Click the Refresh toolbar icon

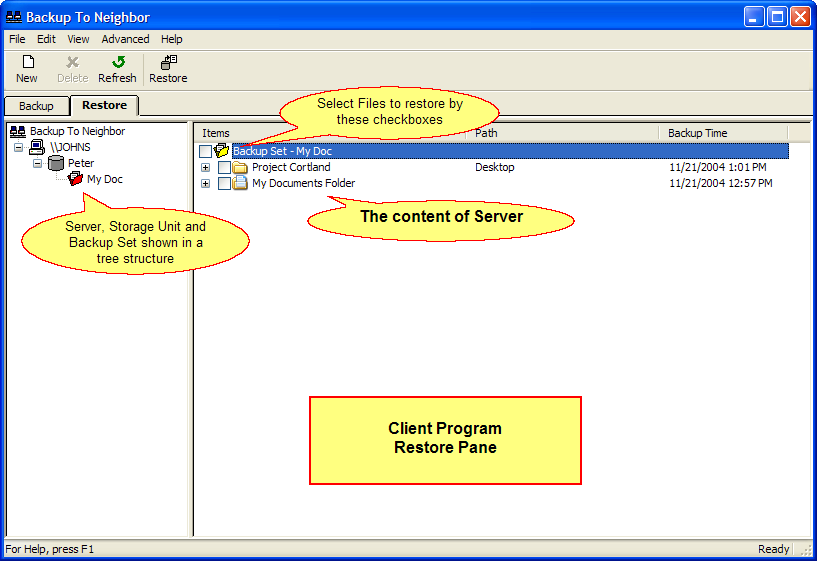(117, 62)
